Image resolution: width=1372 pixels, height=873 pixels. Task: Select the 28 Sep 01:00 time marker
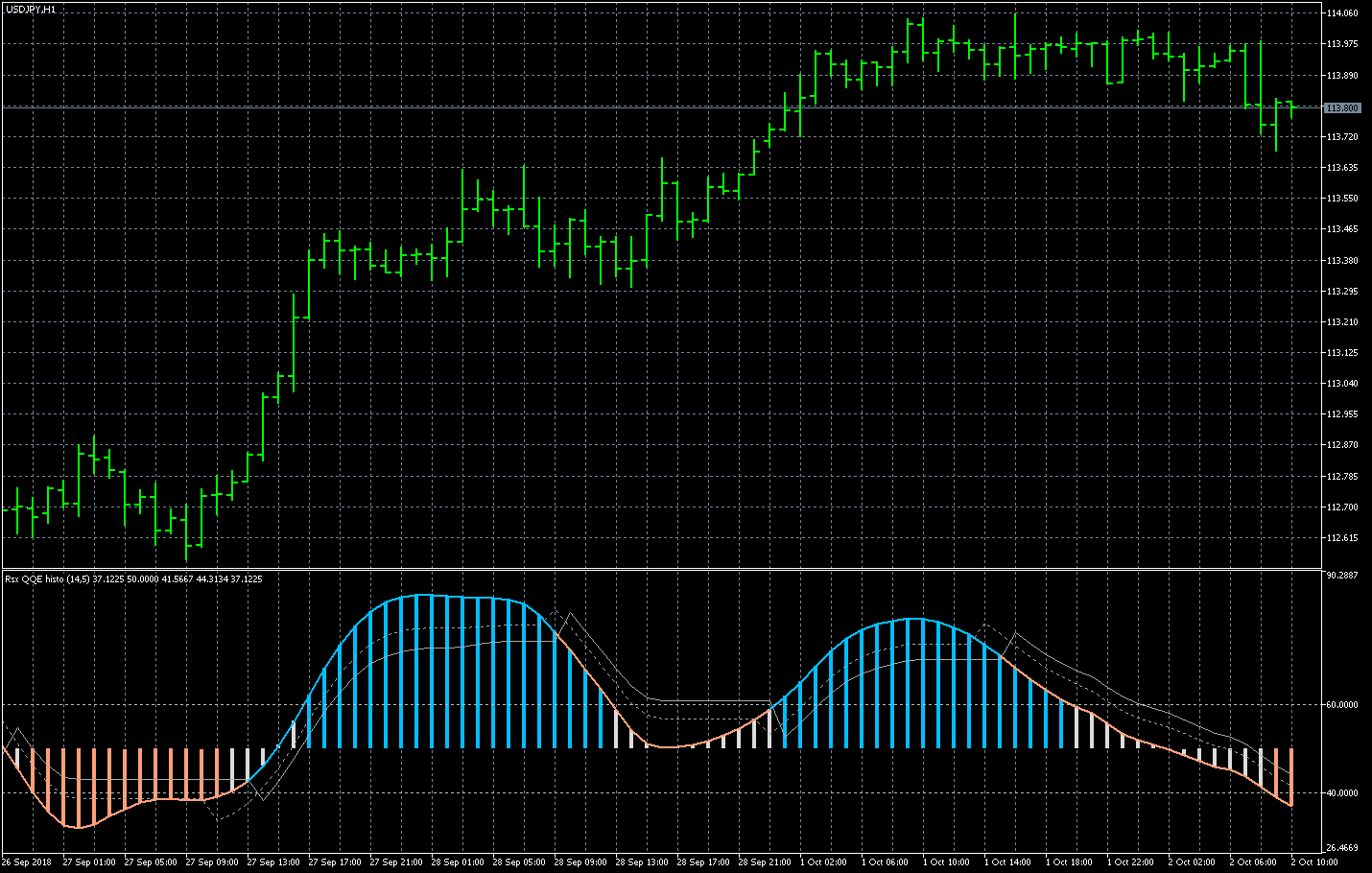[458, 862]
